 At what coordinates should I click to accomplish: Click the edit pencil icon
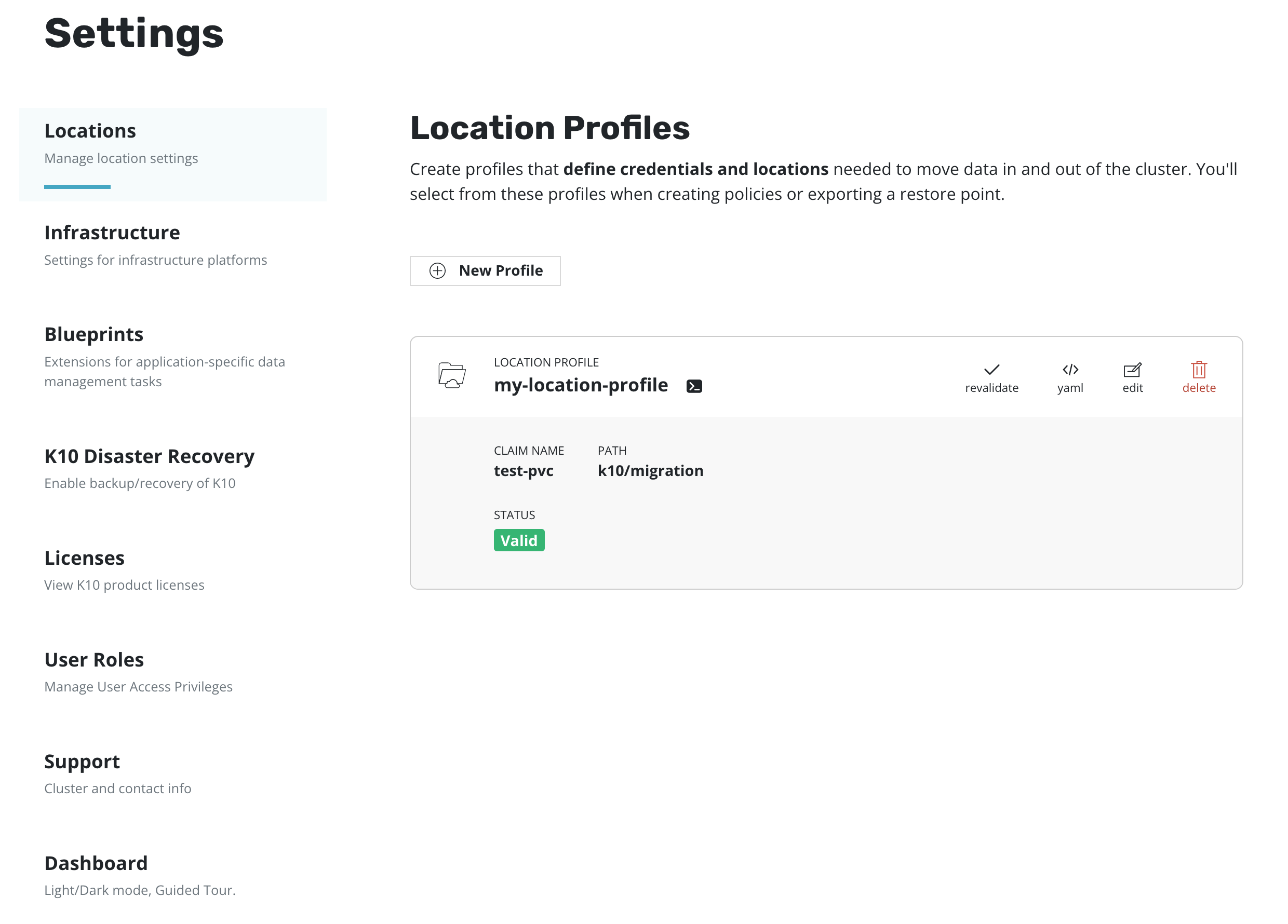coord(1132,370)
